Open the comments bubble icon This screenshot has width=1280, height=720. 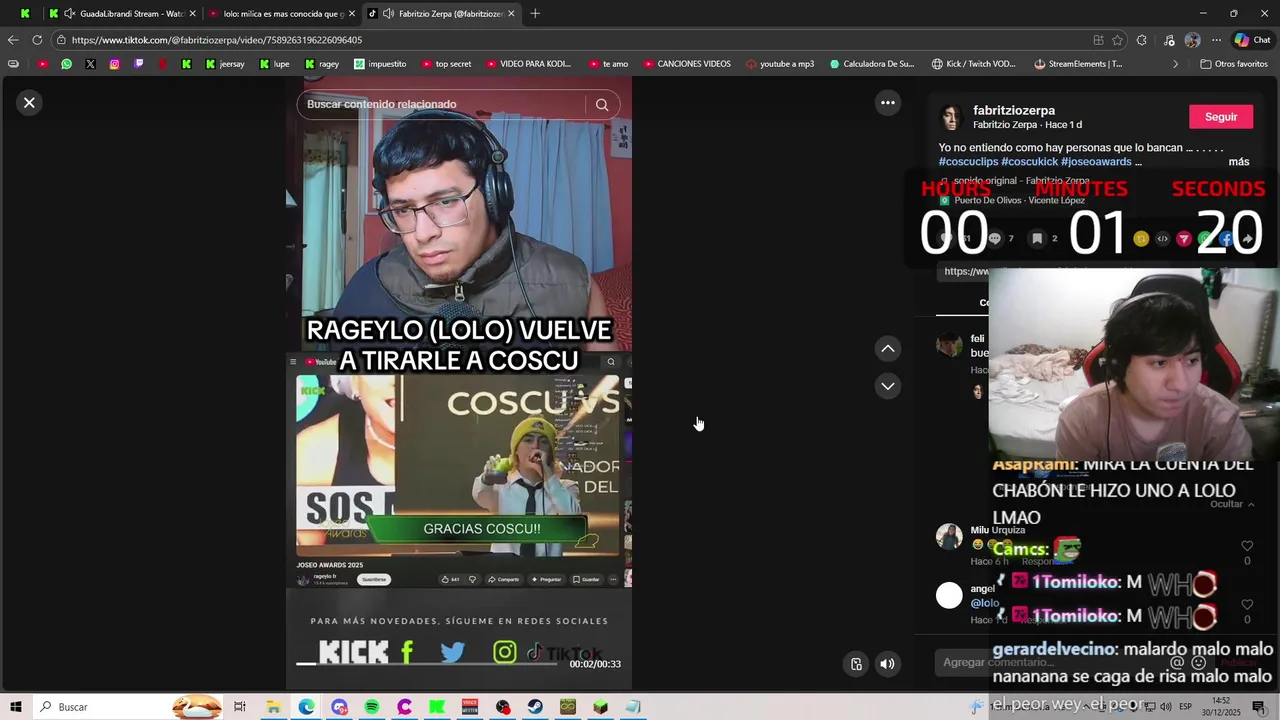[995, 239]
